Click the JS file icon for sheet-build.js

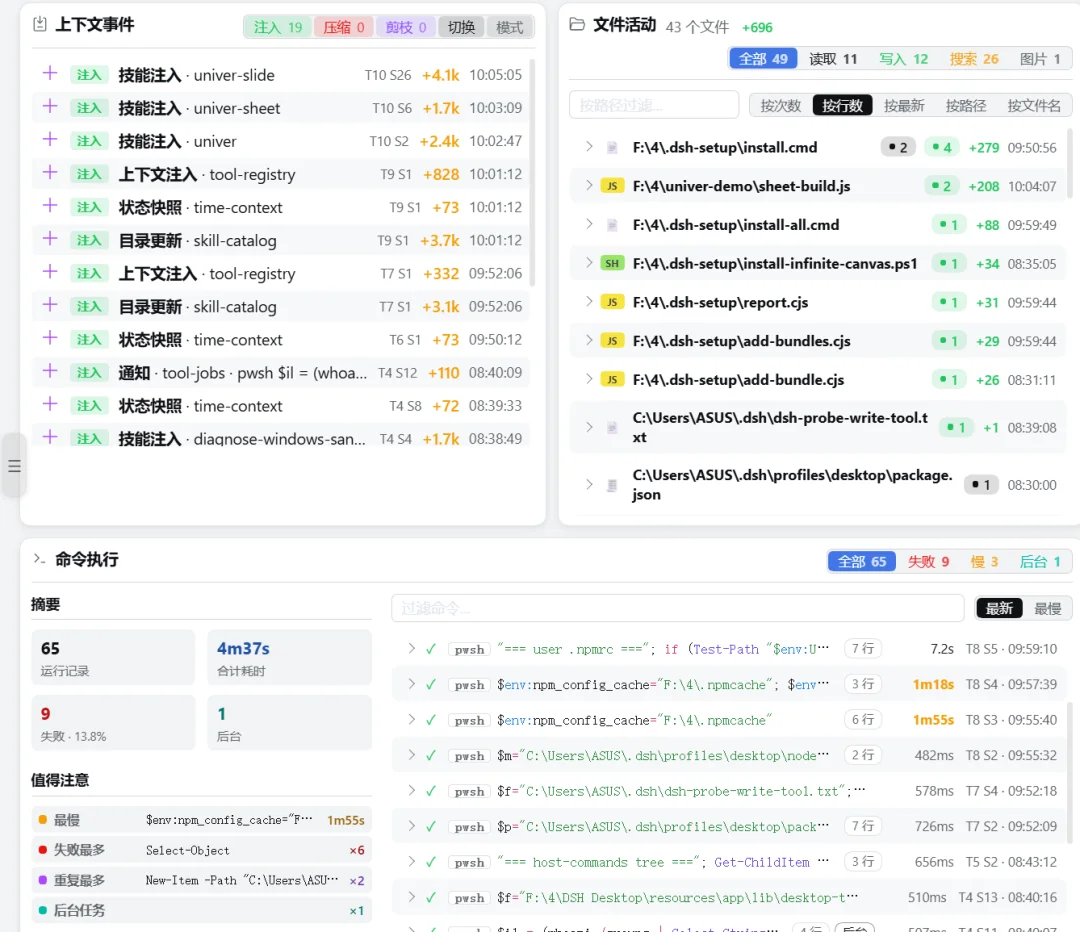pyautogui.click(x=612, y=186)
